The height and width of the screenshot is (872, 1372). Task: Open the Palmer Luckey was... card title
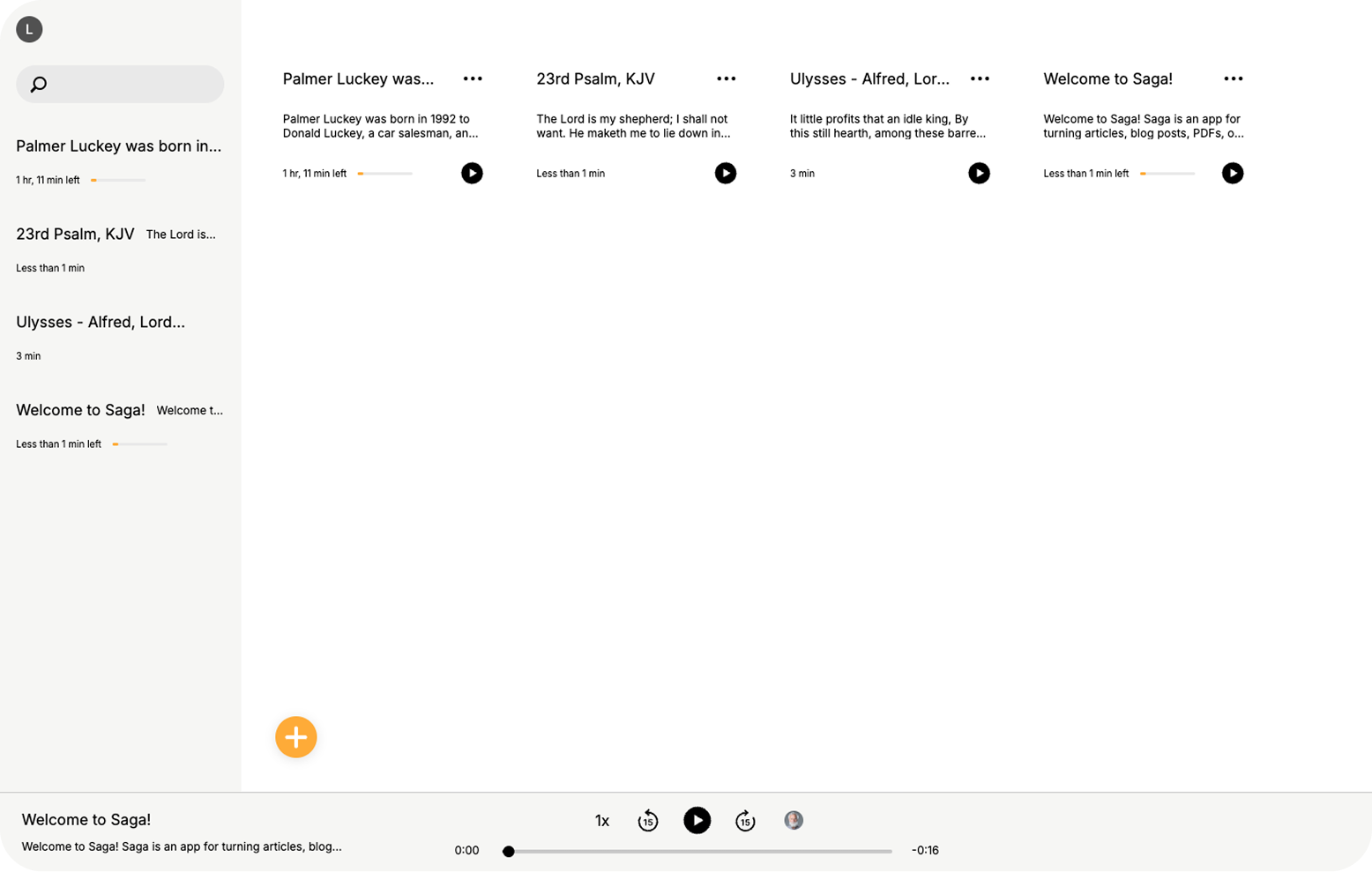click(x=358, y=79)
